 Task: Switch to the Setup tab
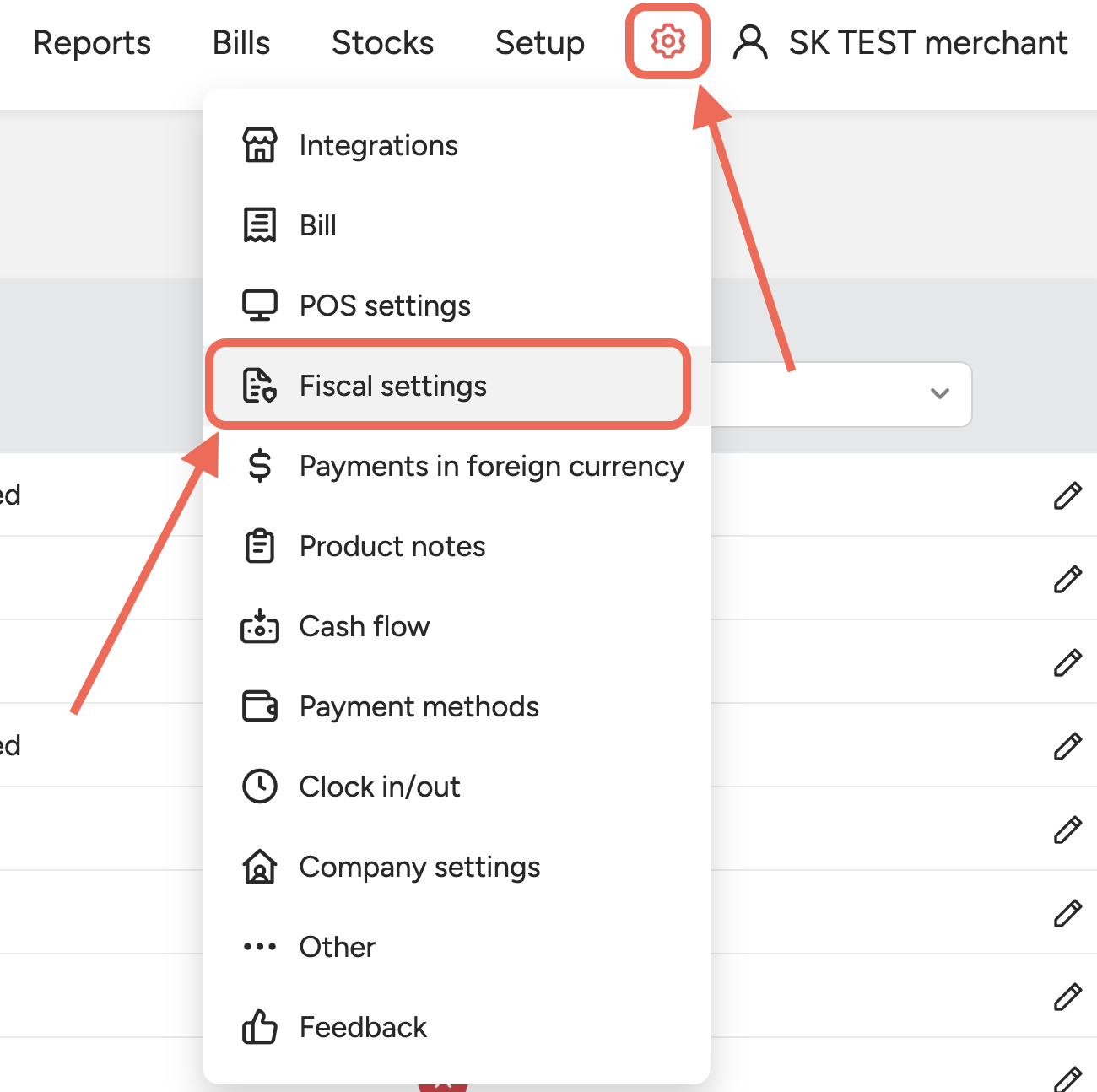pyautogui.click(x=540, y=42)
